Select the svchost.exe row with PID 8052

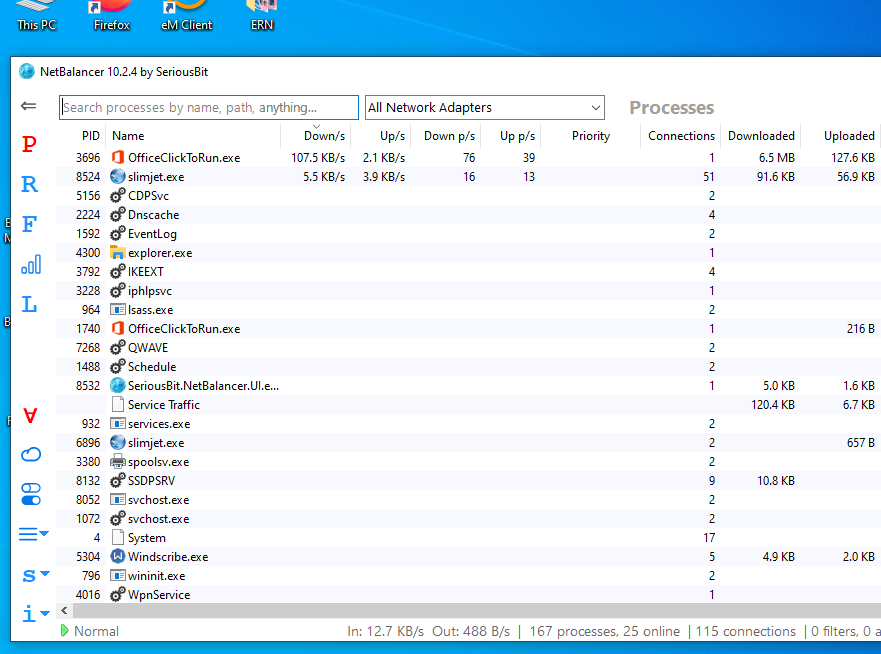(468, 500)
